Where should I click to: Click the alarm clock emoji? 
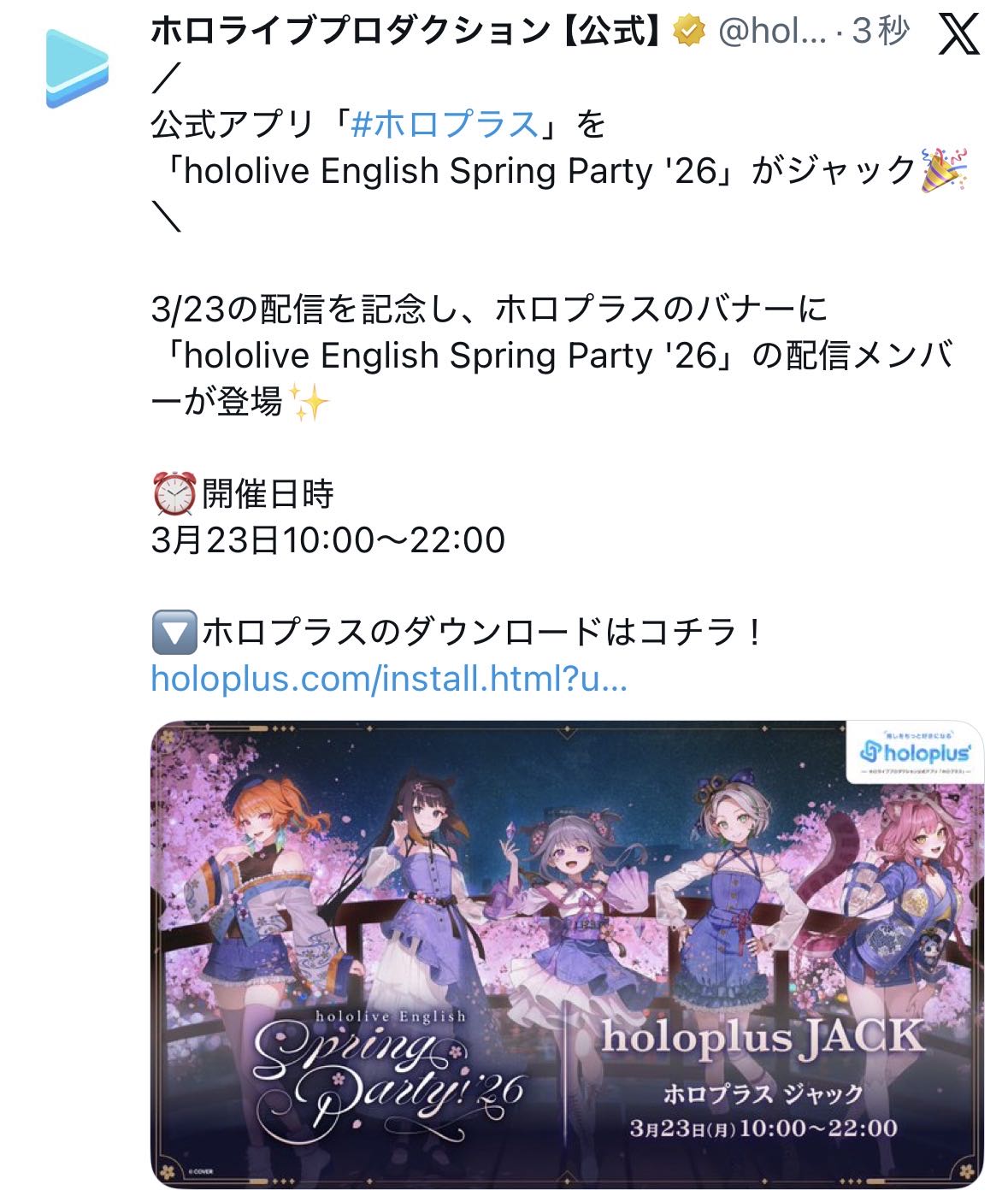[x=174, y=494]
